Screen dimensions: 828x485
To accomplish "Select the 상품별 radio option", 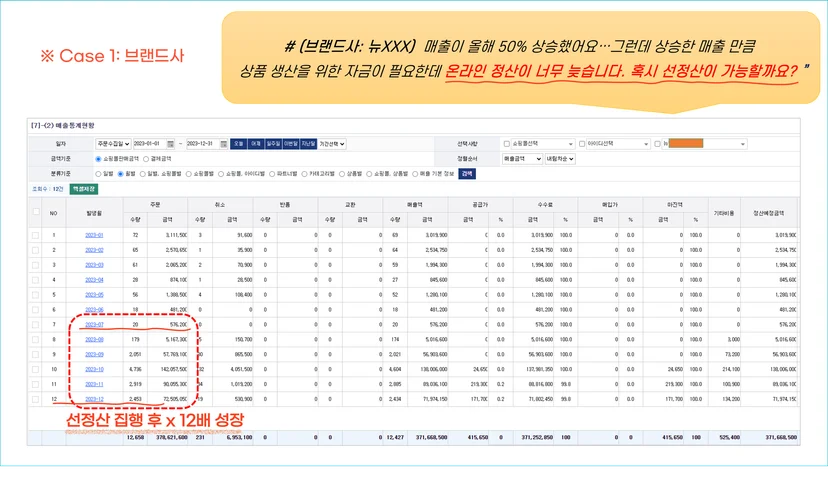I will 342,174.
